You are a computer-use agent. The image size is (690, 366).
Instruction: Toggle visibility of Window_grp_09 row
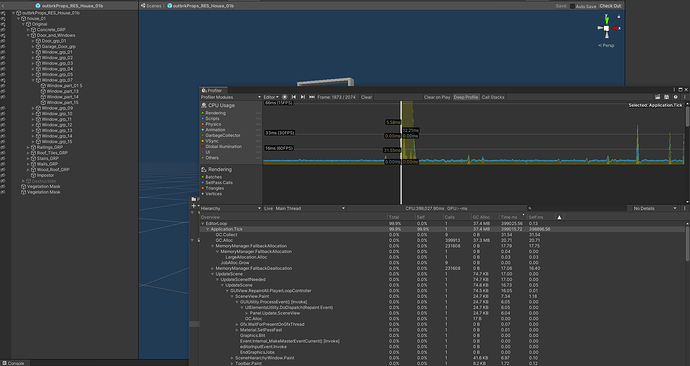(x=3, y=108)
